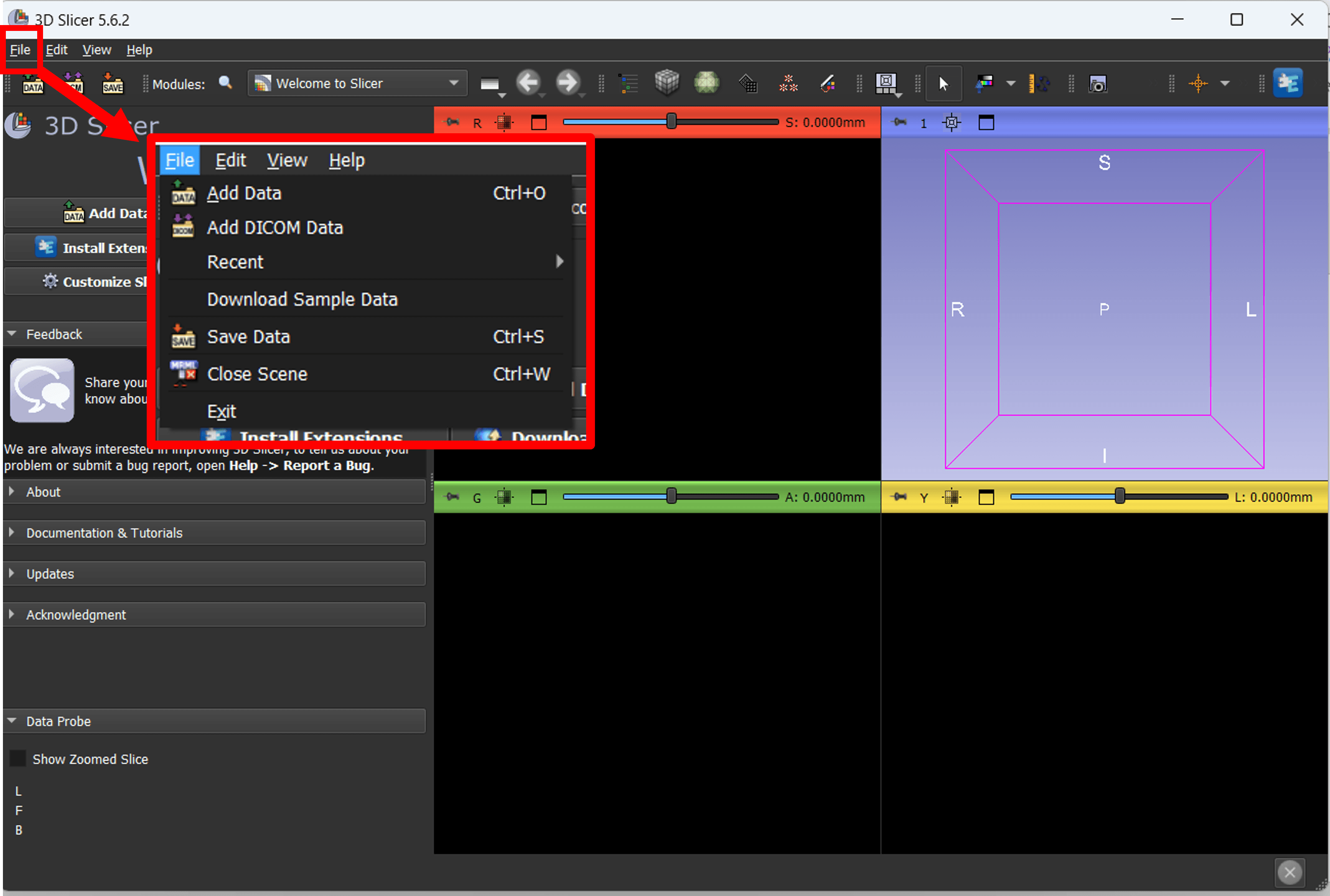The width and height of the screenshot is (1330, 896).
Task: Click the Install Extensions button in Welcome panel
Action: click(76, 247)
